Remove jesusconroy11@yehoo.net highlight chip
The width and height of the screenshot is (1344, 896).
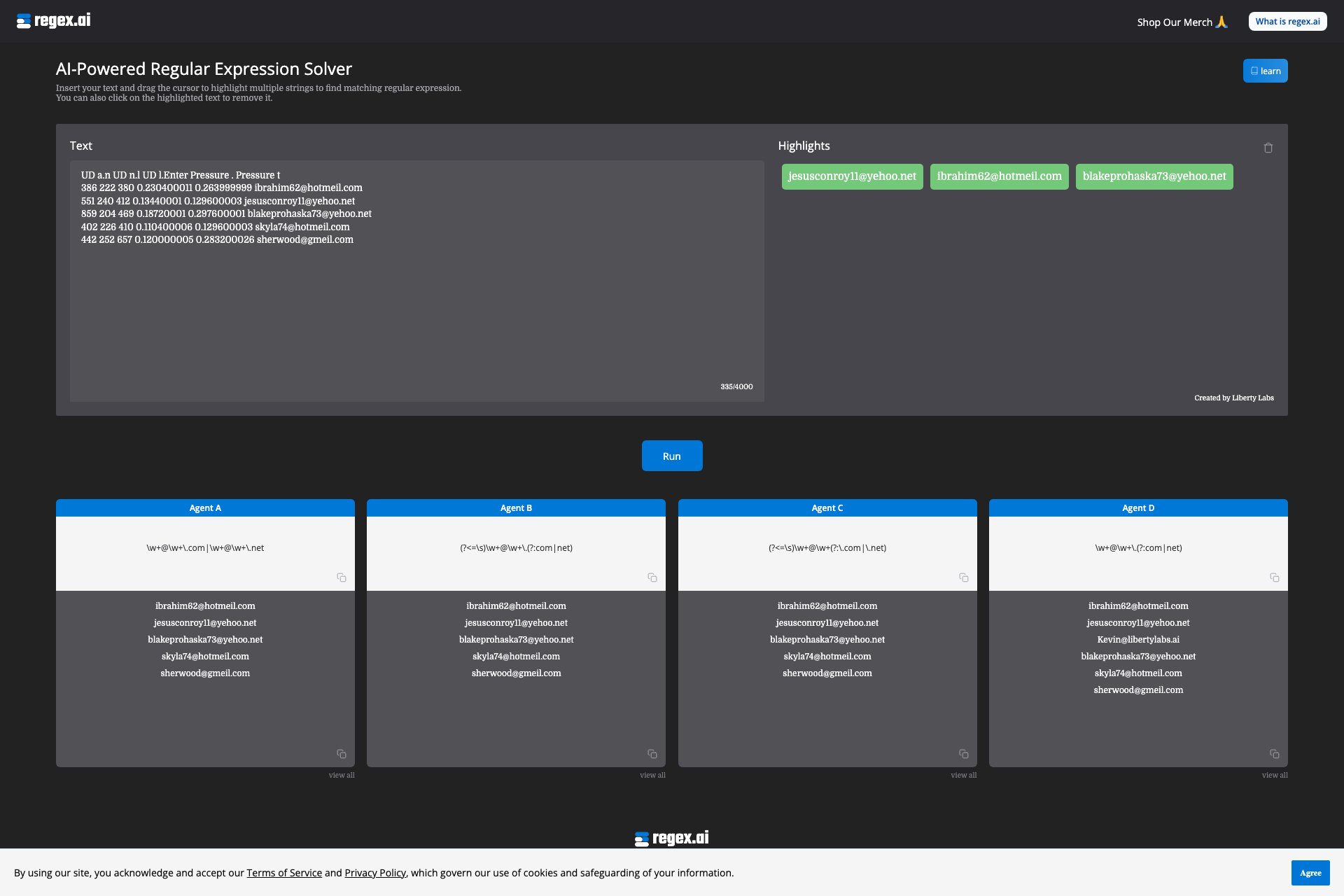852,176
